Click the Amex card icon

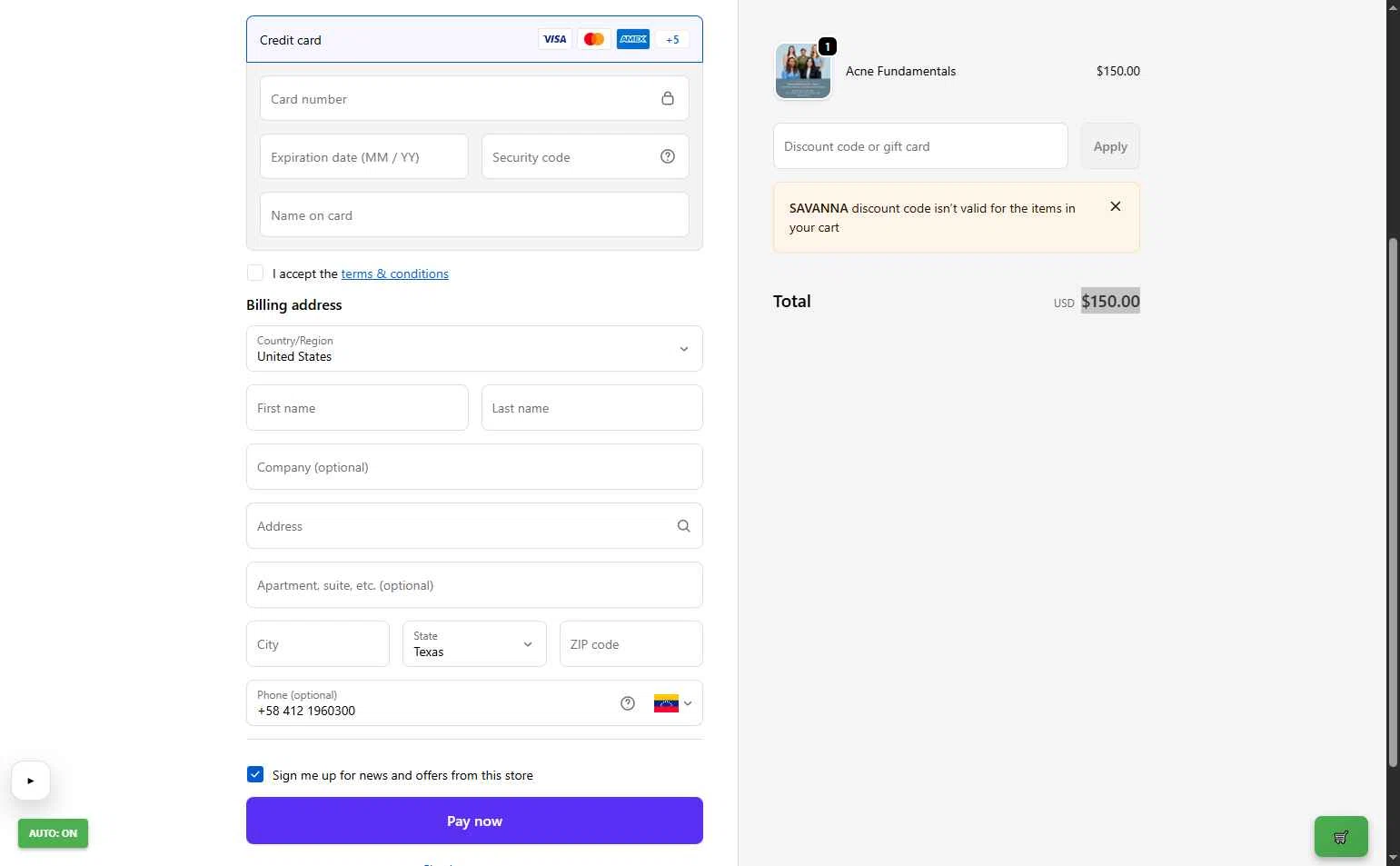coord(633,39)
